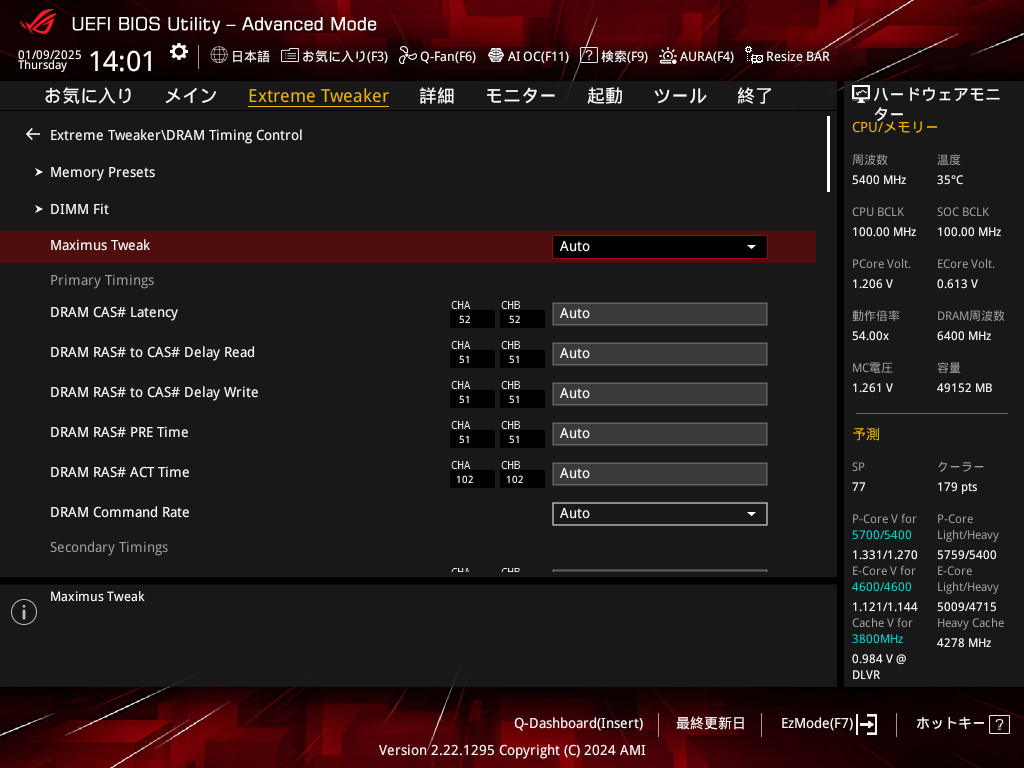Switch to the モニター tab

(x=520, y=96)
